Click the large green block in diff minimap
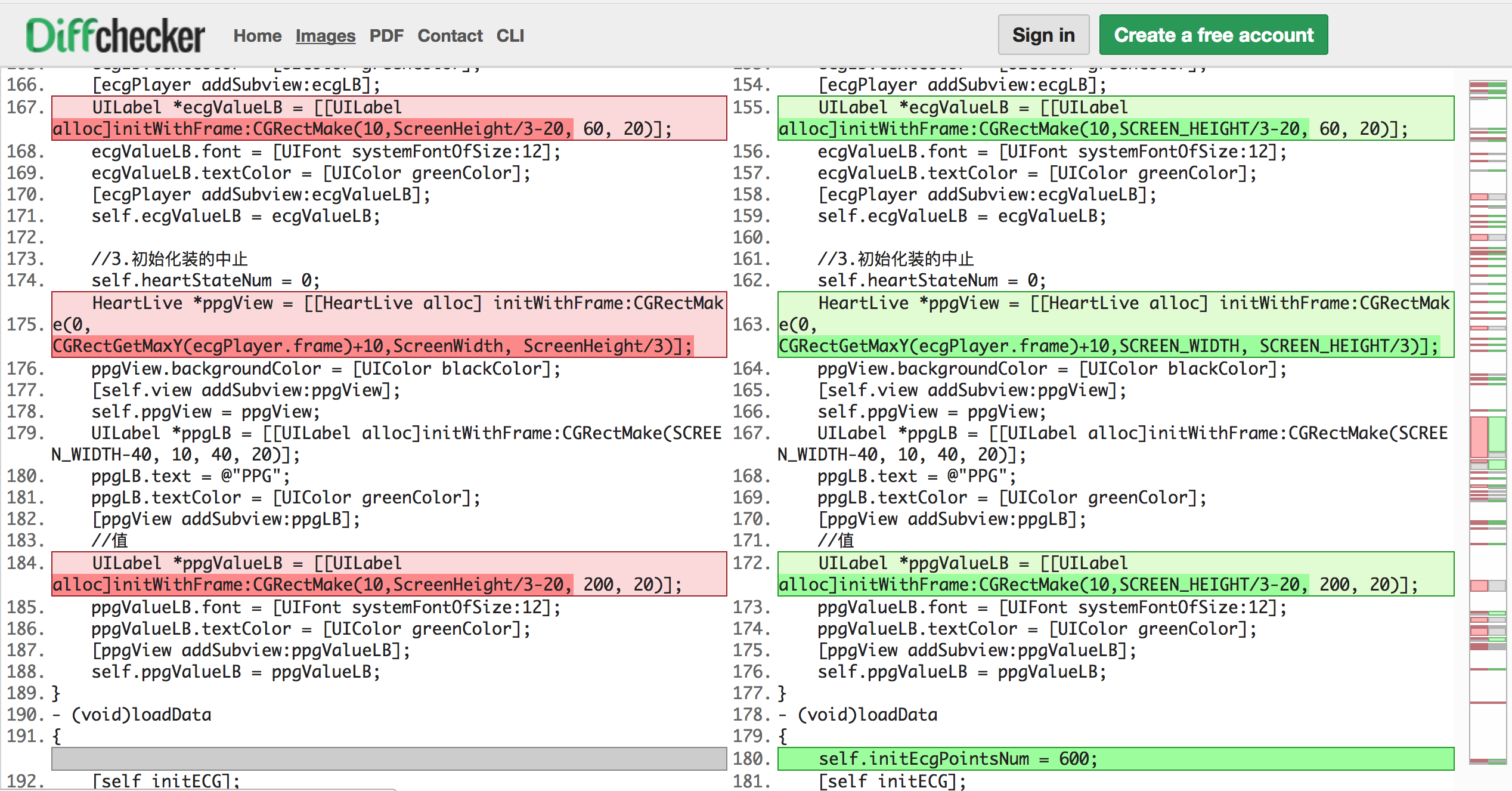Screen dimensions: 1512x791 point(1497,434)
